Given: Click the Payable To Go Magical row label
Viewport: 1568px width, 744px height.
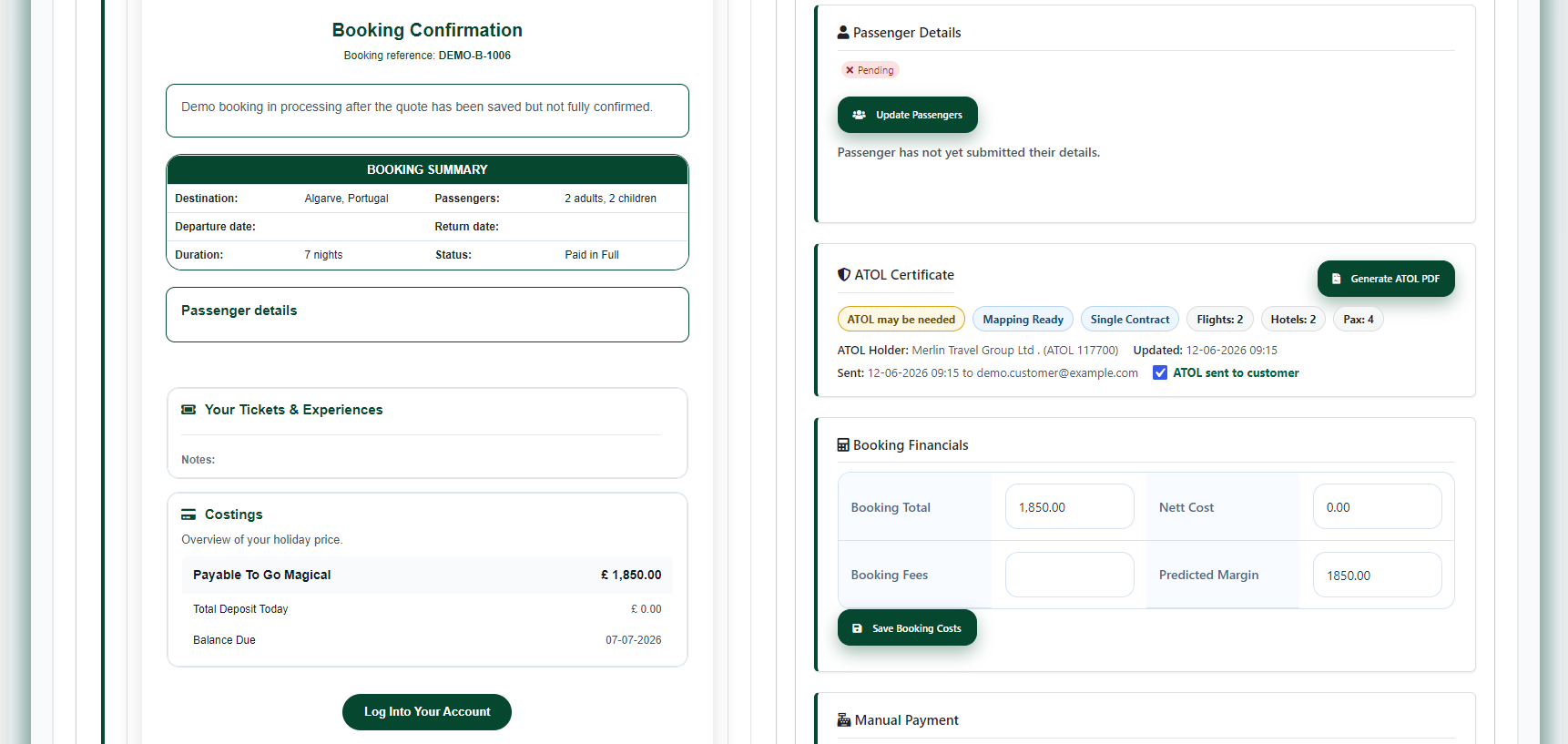Looking at the screenshot, I should click(x=262, y=576).
